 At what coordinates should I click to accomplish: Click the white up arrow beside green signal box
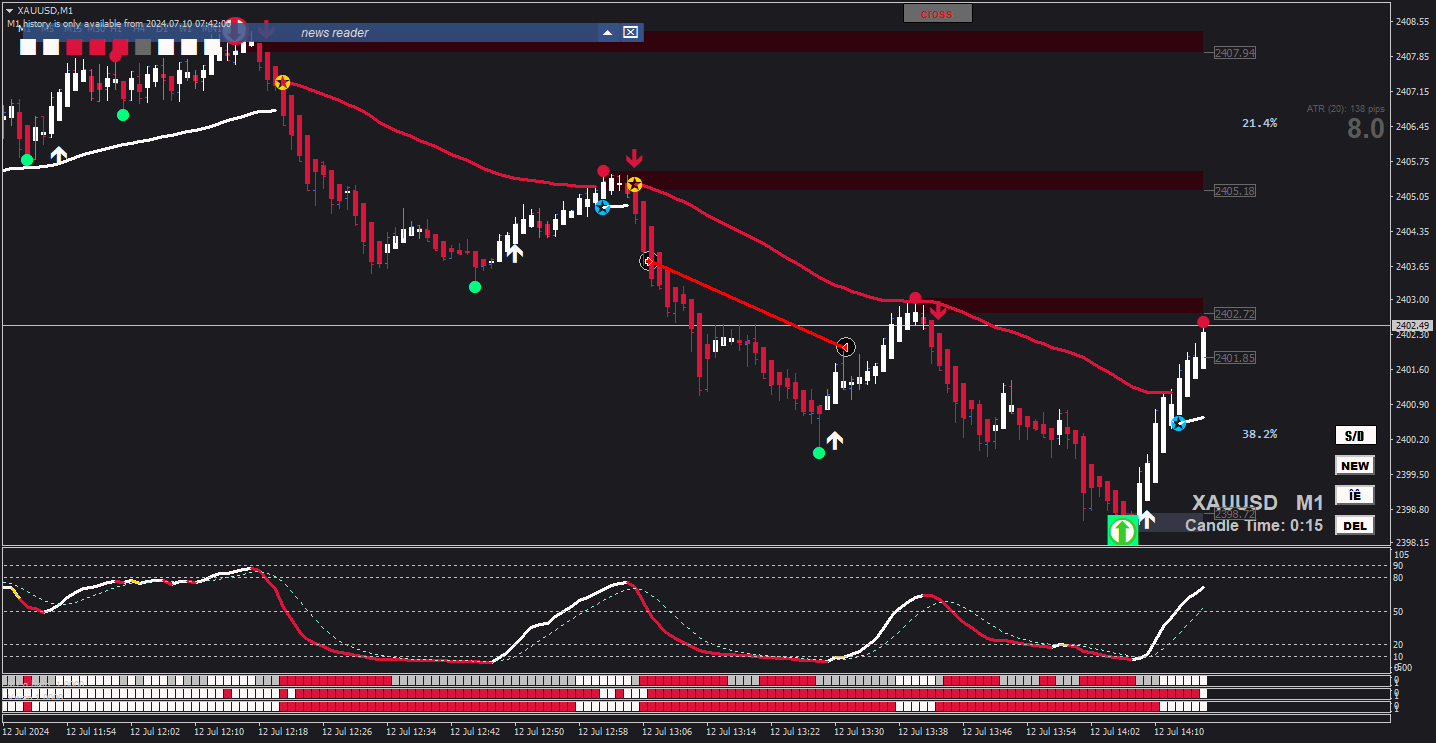[x=1147, y=520]
